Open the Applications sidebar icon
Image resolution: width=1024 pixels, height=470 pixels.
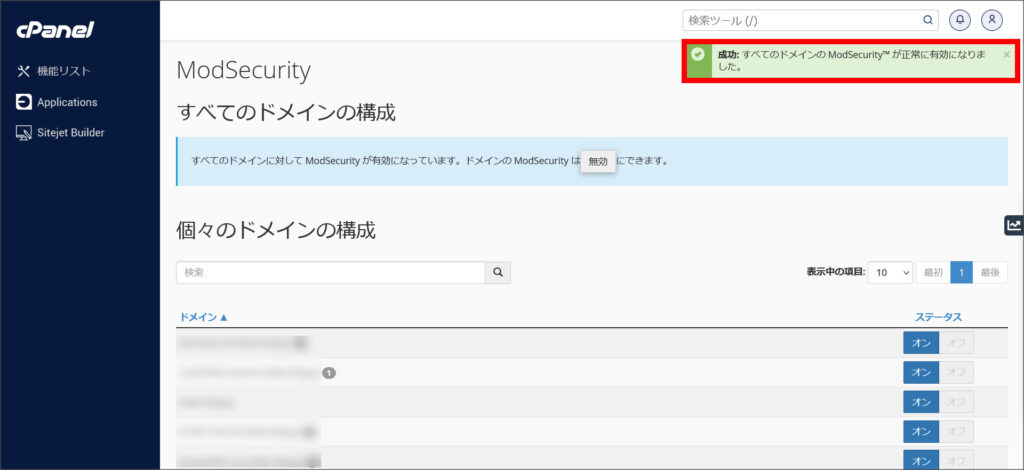(x=24, y=102)
